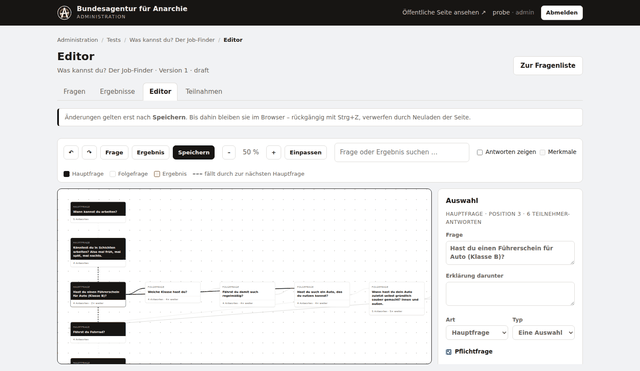Save changes with the Speichern button
Image resolution: width=640 pixels, height=371 pixels.
(x=194, y=152)
